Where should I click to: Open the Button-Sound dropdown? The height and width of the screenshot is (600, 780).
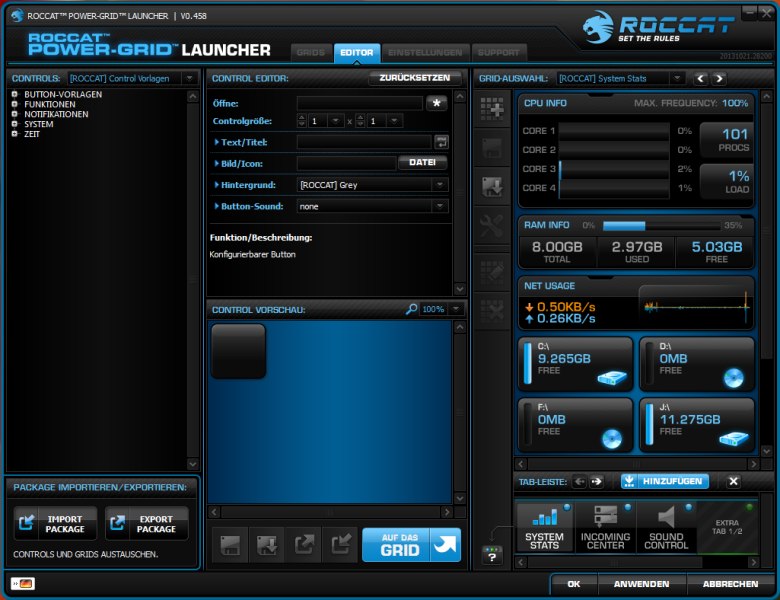tap(440, 206)
